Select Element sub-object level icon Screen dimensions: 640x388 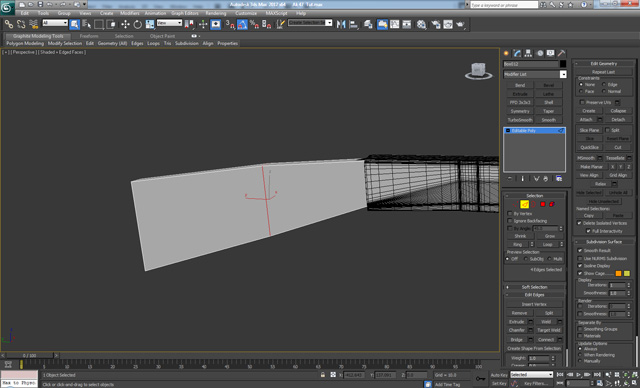pos(552,204)
